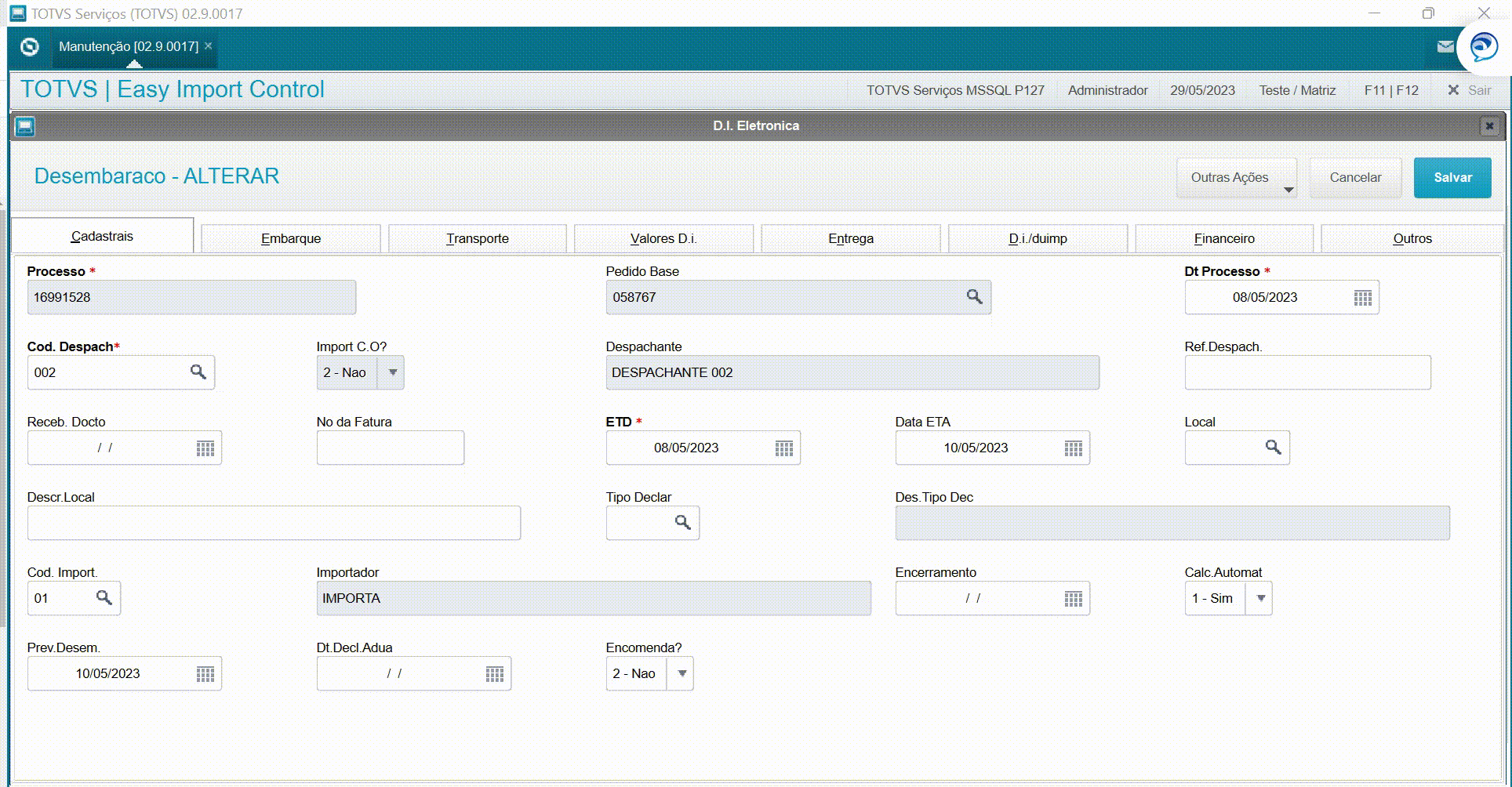Open calendar for Dt.Decl.Adua
This screenshot has height=787, width=1512.
495,674
